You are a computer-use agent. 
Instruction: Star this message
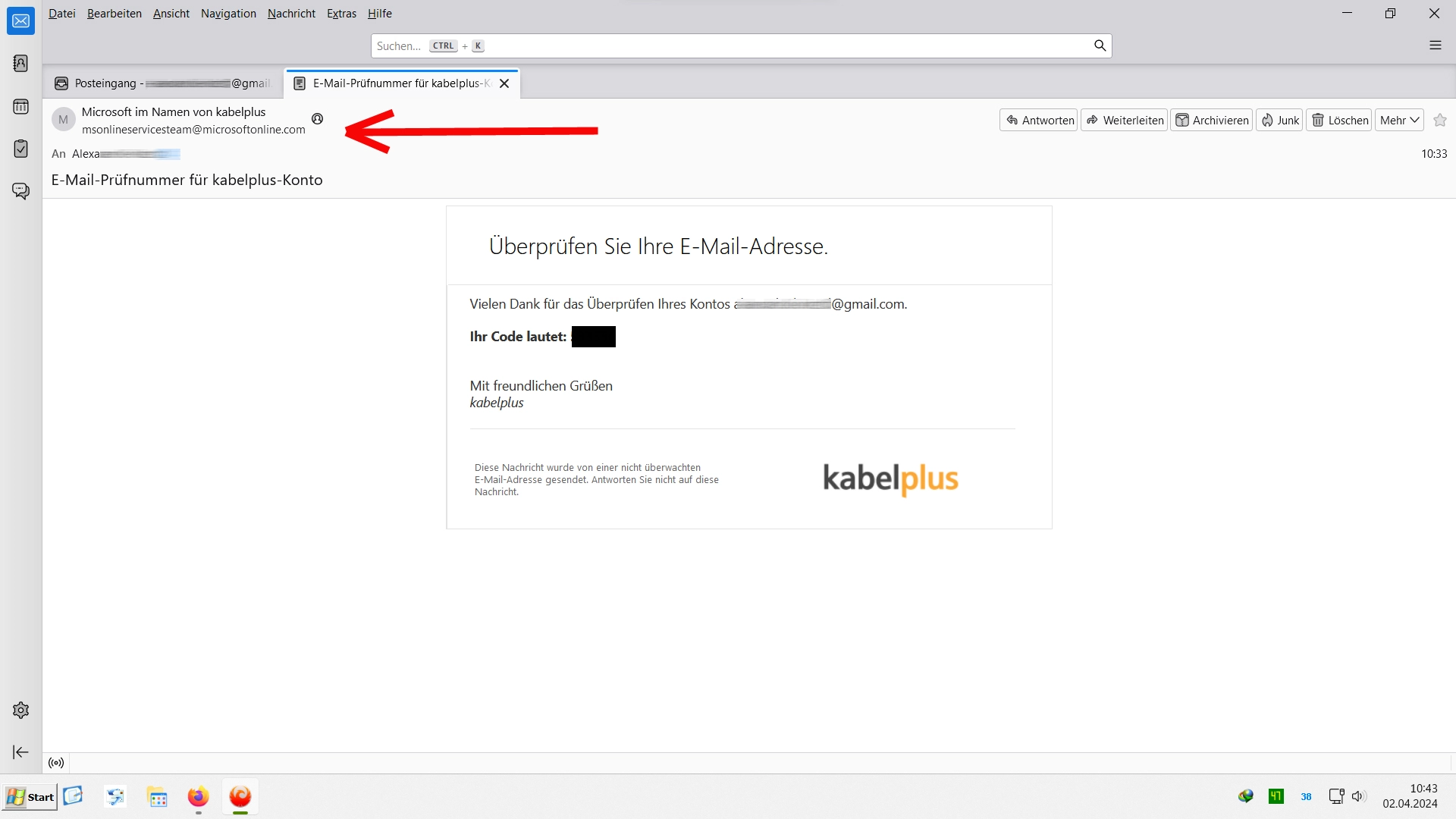point(1440,120)
